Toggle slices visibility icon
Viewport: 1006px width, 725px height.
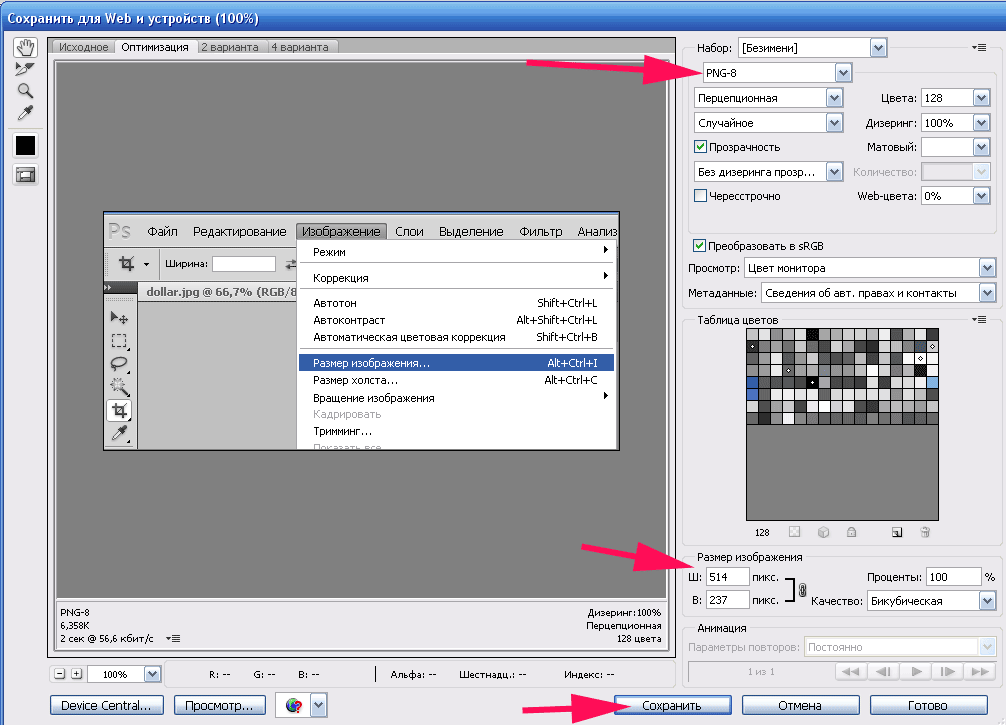(x=25, y=174)
